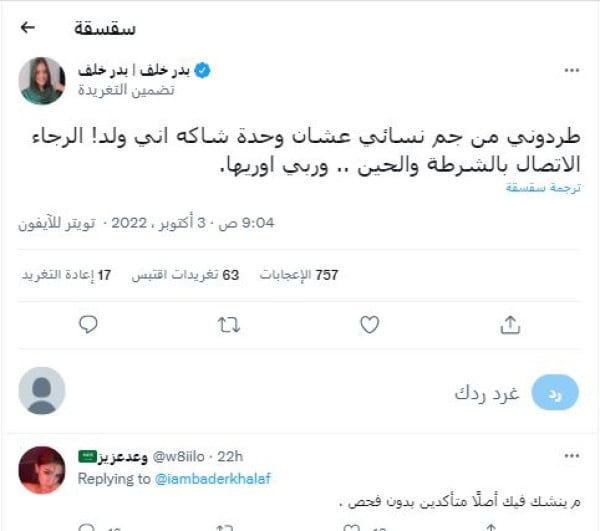Click the Twitter for iPhone source link
Screen dimensions: 600x531
tap(57, 223)
